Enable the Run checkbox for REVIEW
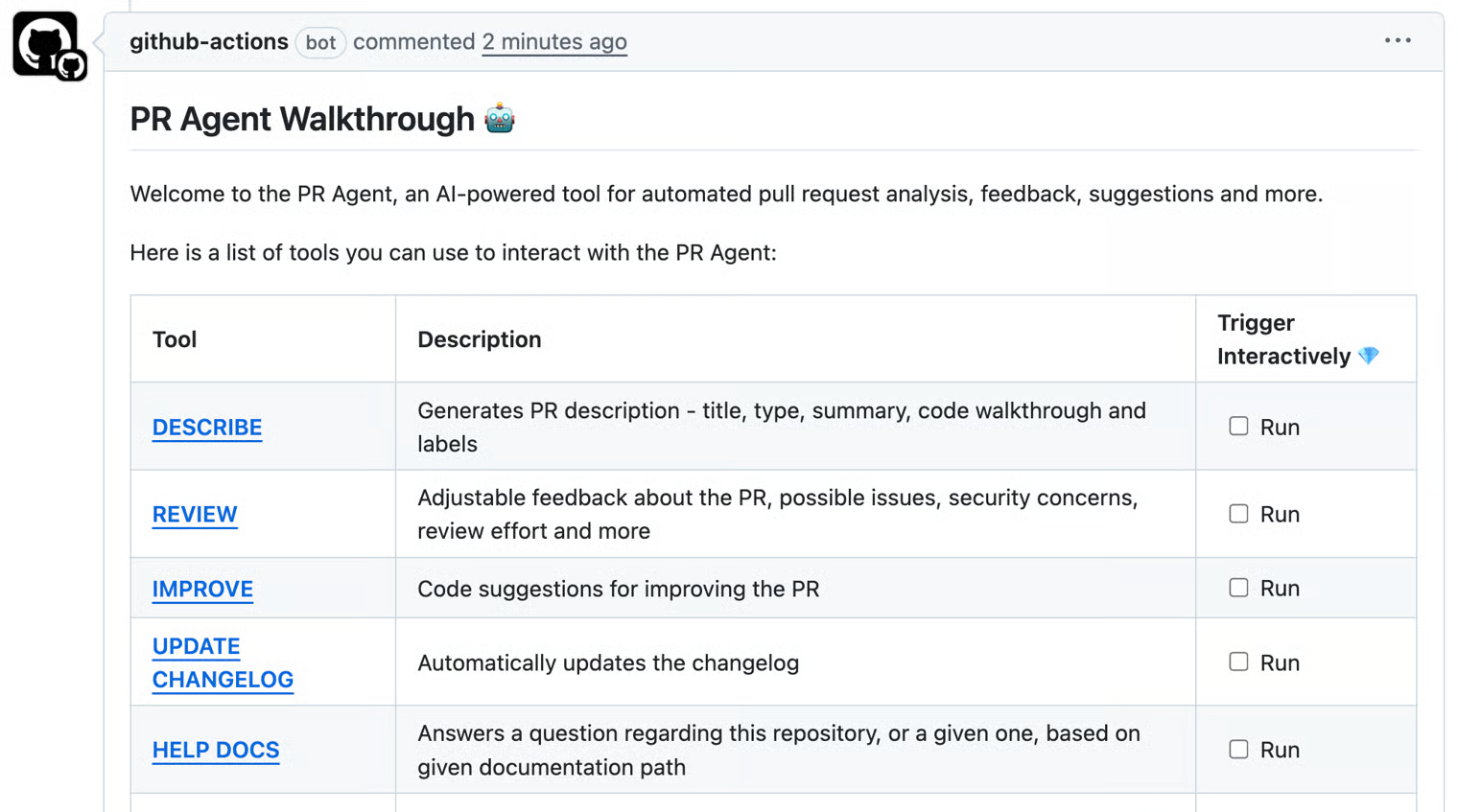The width and height of the screenshot is (1458, 812). pyautogui.click(x=1238, y=514)
